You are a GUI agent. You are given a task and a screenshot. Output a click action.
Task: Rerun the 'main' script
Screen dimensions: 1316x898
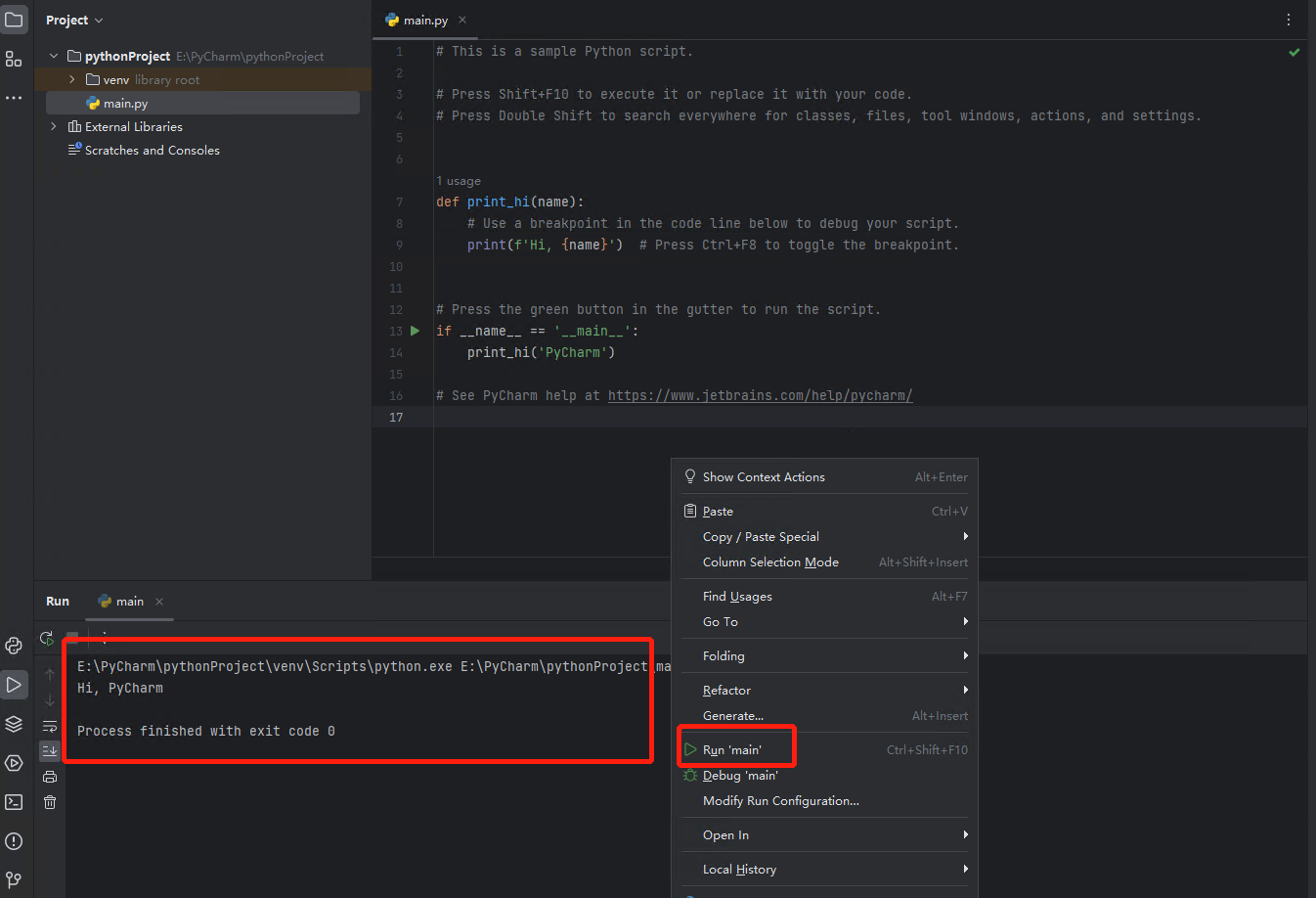(46, 638)
